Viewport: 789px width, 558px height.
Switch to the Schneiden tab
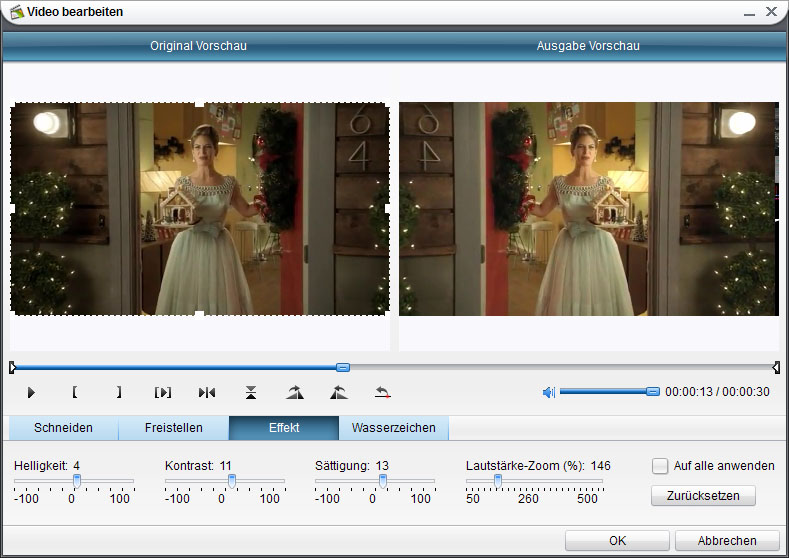63,428
